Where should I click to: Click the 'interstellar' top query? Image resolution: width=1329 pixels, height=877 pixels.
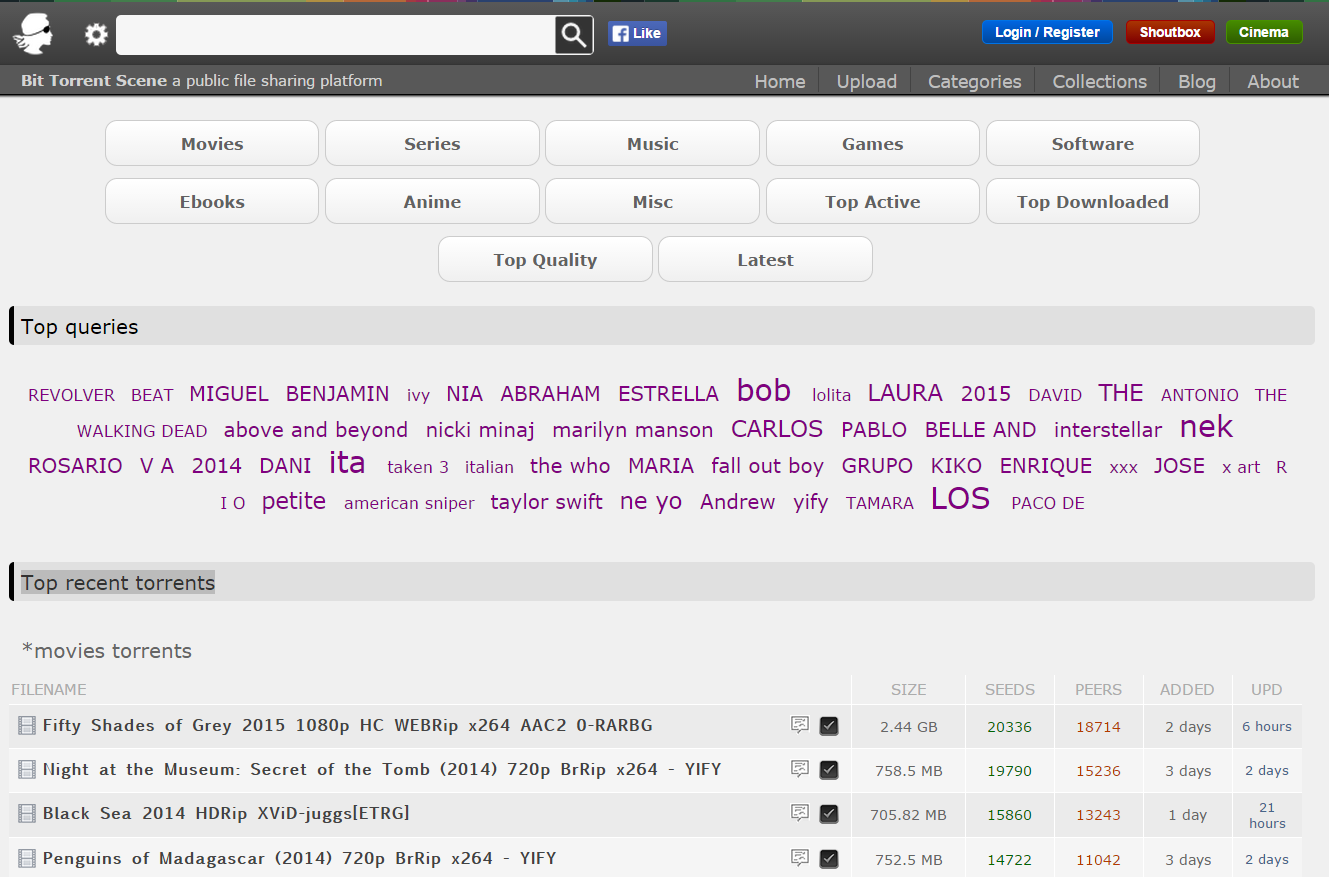(1108, 430)
